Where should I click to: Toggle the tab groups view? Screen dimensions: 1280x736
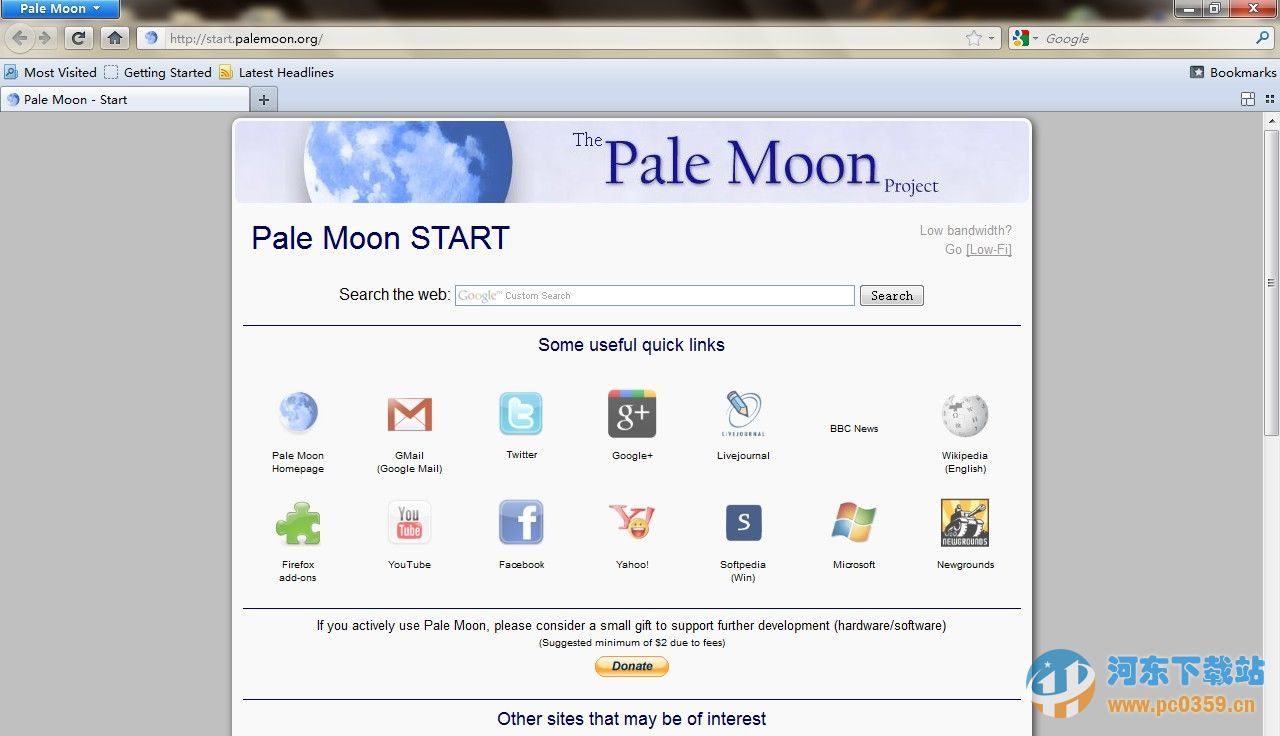click(x=1247, y=99)
